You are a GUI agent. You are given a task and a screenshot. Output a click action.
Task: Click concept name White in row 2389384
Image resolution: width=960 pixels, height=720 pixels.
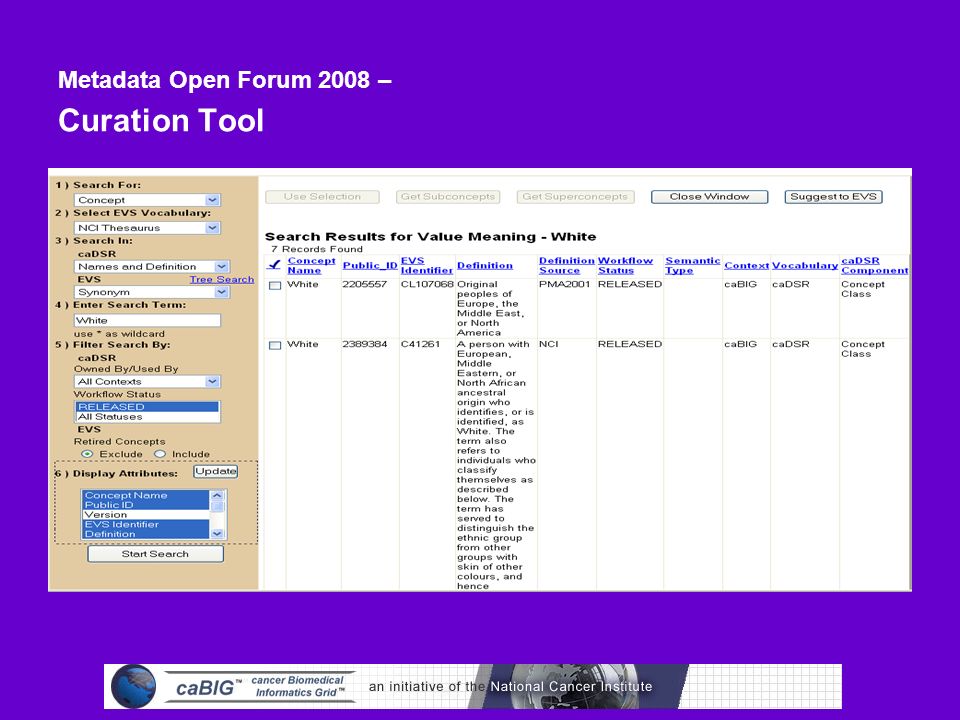[302, 344]
